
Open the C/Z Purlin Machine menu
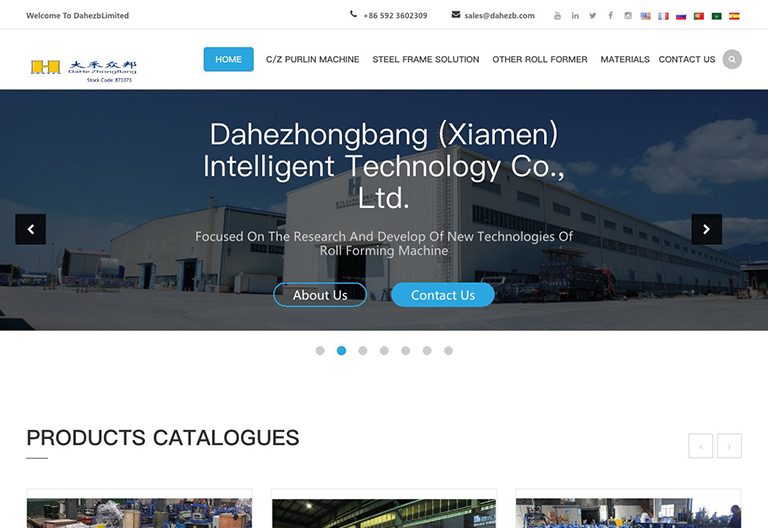pyautogui.click(x=312, y=59)
